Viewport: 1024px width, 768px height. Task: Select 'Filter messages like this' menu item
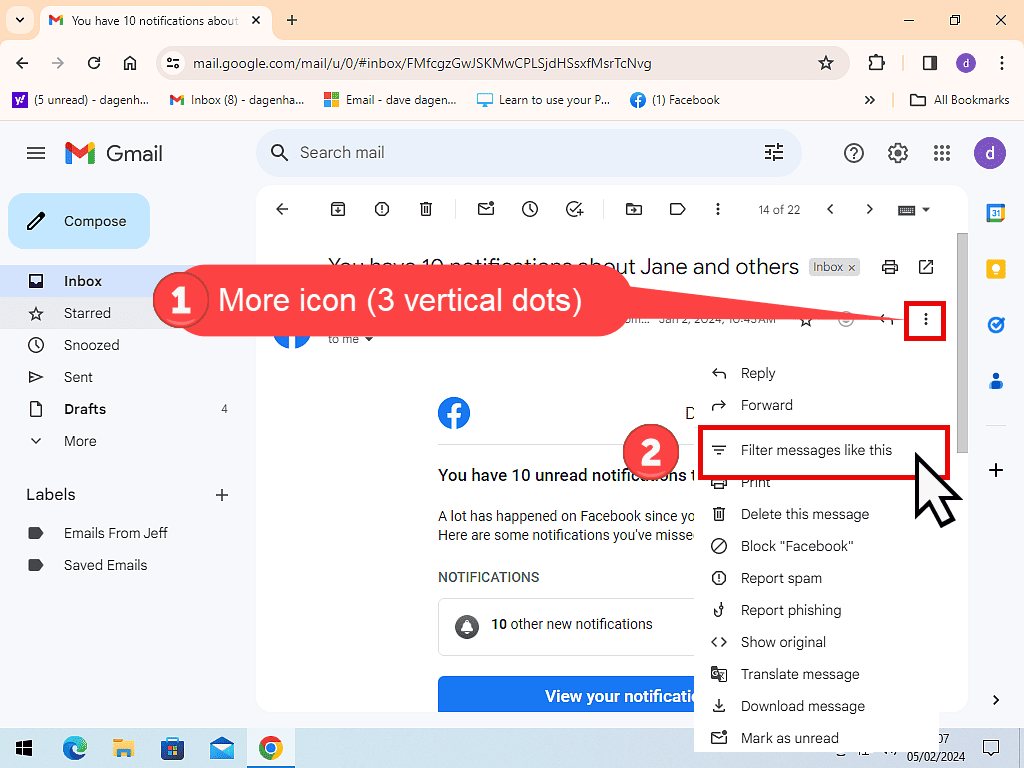point(816,450)
